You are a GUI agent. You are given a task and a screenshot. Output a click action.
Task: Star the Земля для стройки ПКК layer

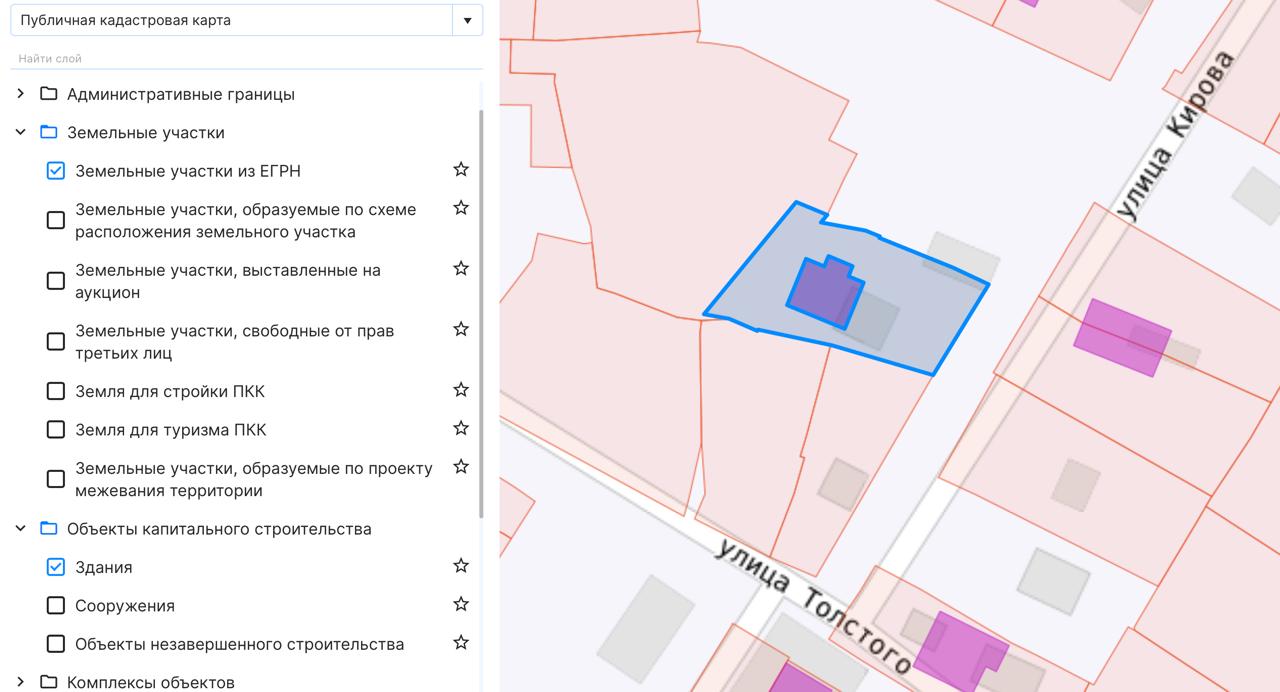click(x=461, y=390)
